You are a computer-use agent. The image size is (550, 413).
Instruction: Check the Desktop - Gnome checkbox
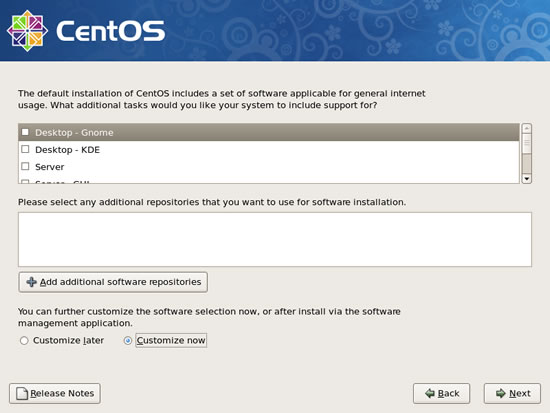(x=25, y=132)
